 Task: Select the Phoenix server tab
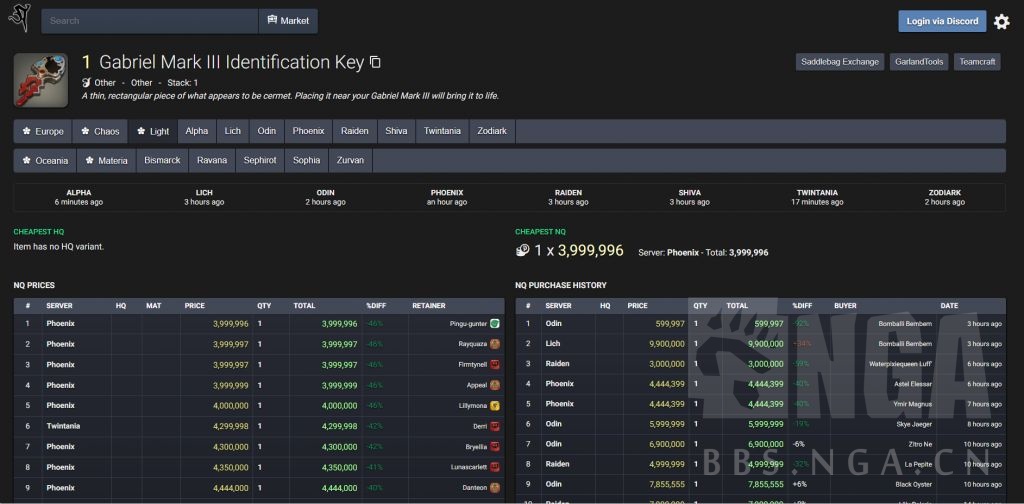click(x=308, y=131)
